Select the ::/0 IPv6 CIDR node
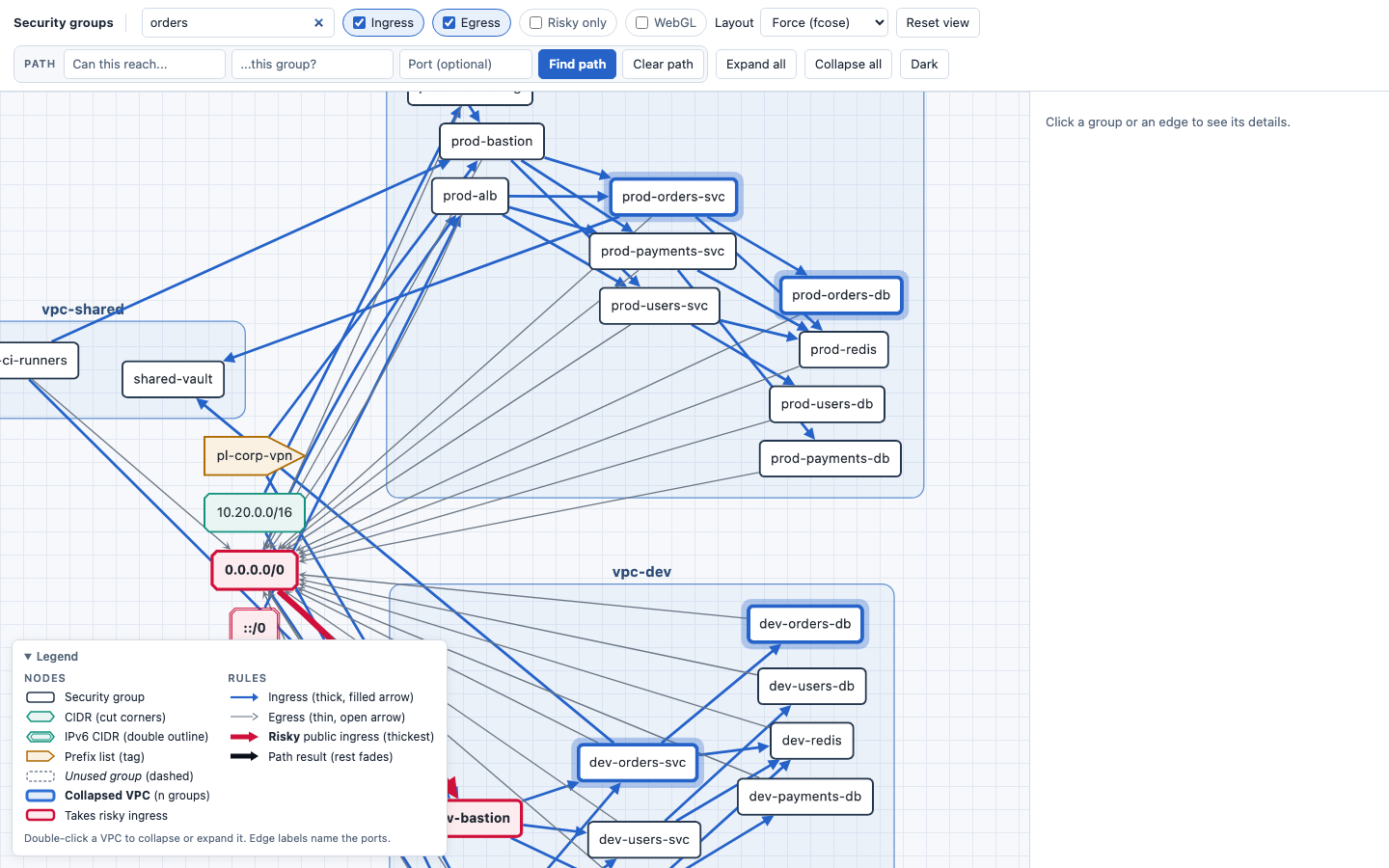 click(x=255, y=626)
